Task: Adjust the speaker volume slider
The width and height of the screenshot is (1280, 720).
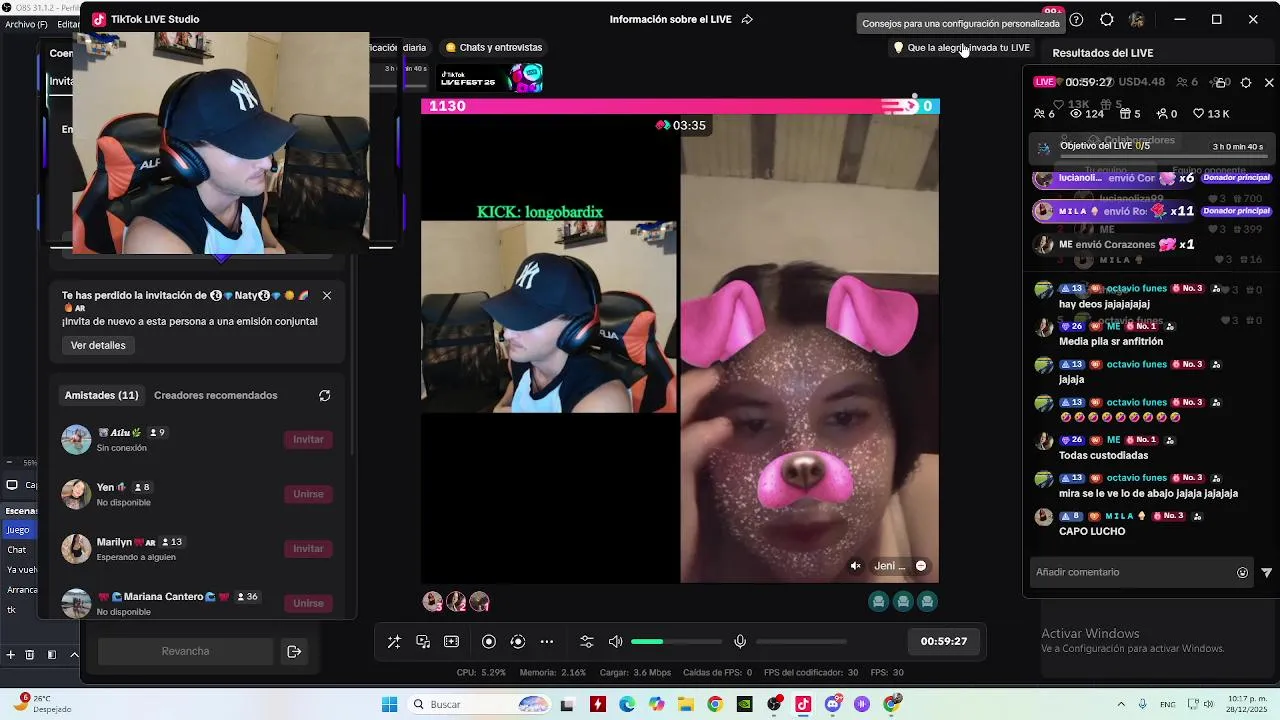Action: [x=676, y=642]
